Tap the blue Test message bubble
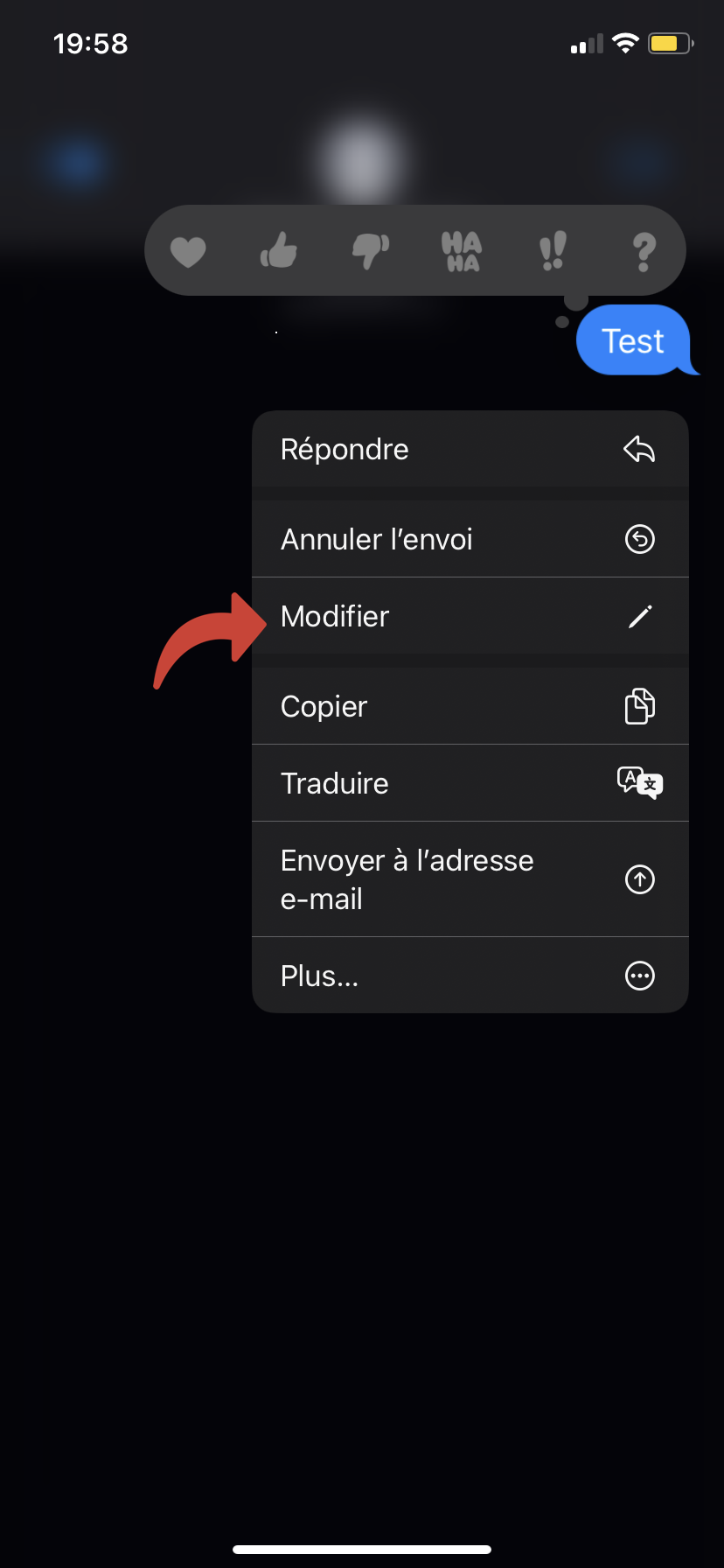This screenshot has width=724, height=1568. (x=636, y=340)
